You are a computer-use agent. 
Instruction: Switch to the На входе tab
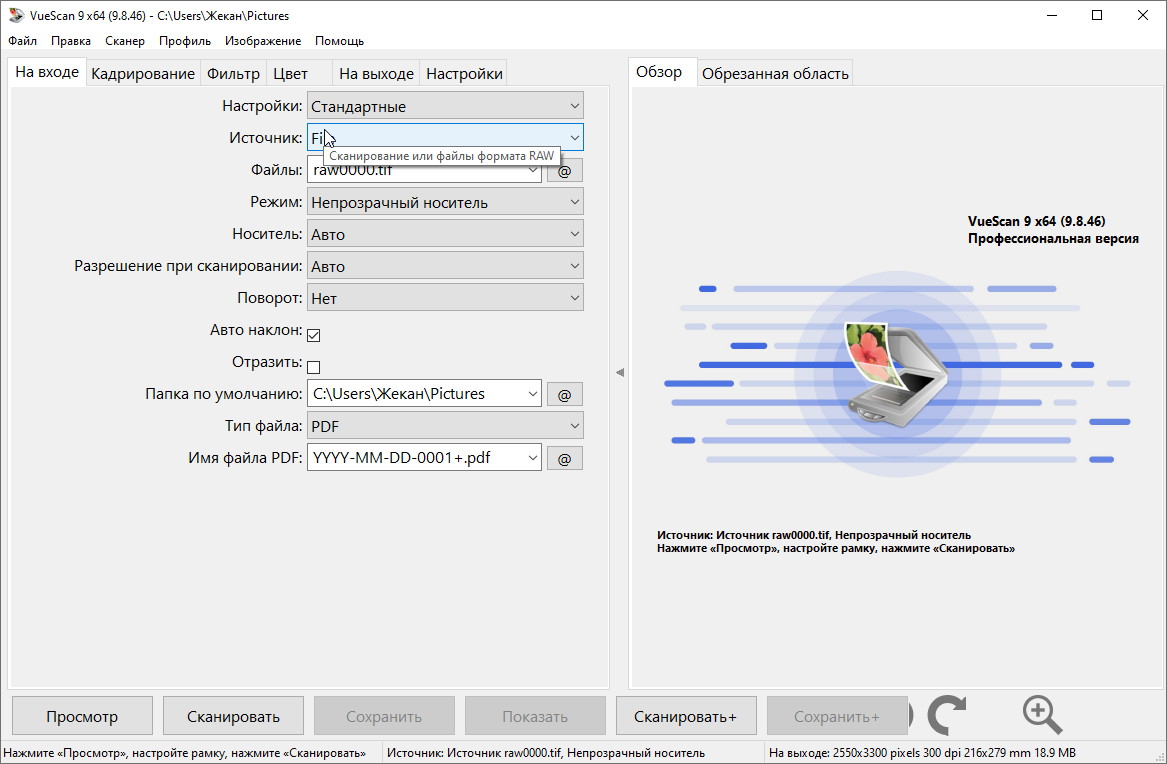pyautogui.click(x=47, y=72)
